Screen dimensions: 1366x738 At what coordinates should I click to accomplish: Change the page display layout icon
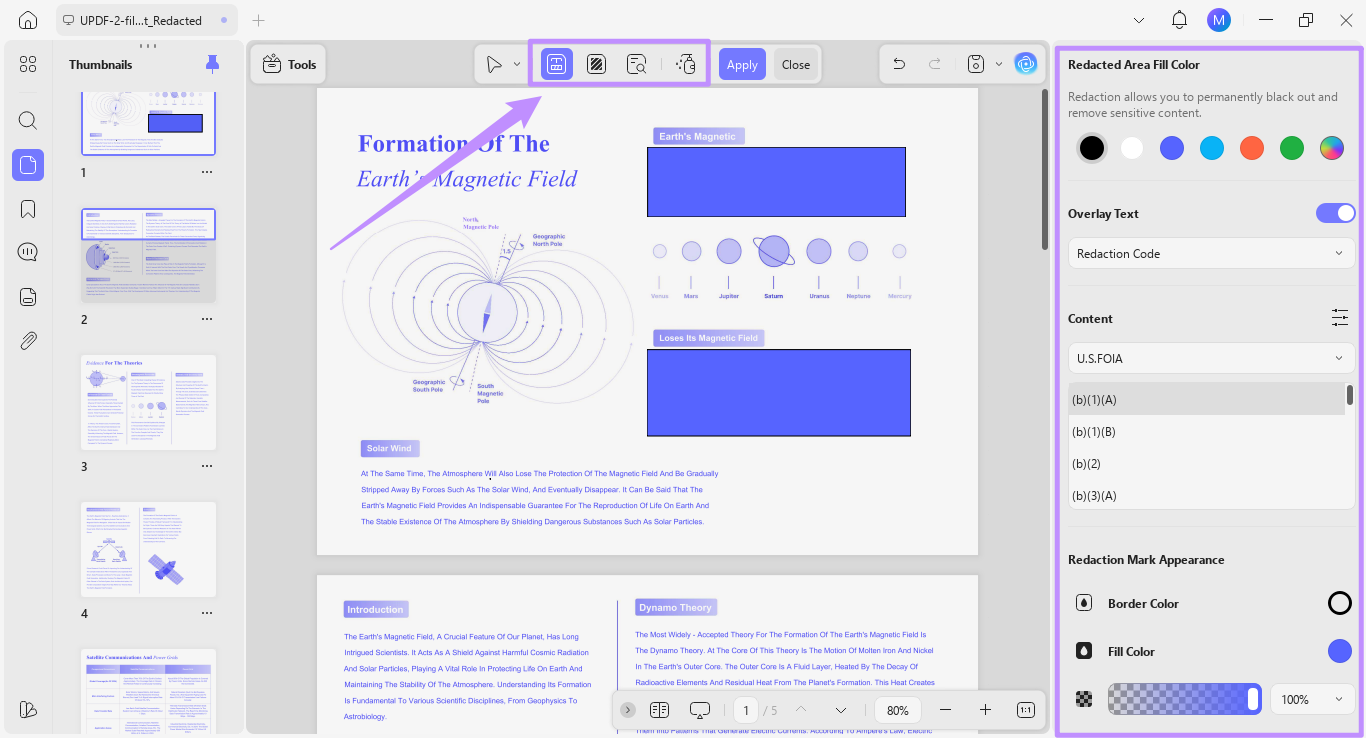(659, 710)
